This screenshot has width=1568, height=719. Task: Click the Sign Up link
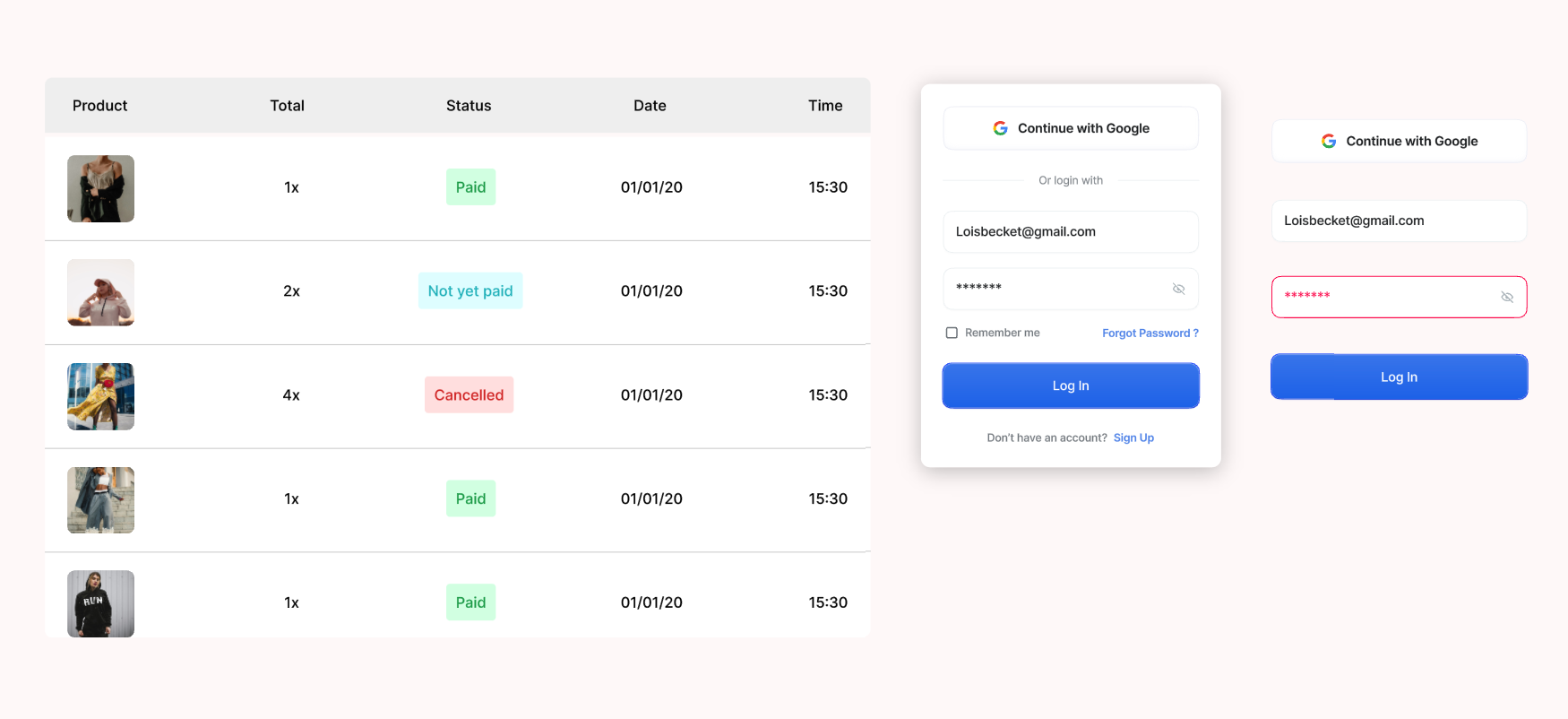click(x=1133, y=437)
